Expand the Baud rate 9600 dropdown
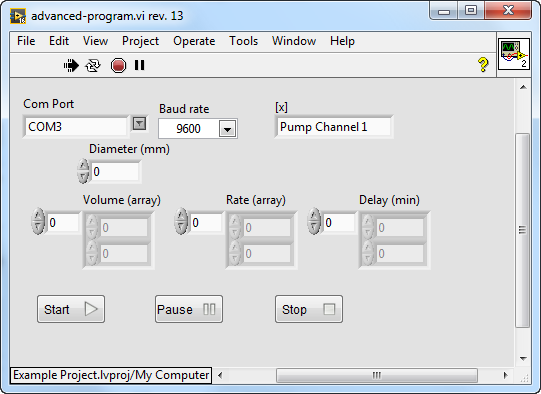The height and width of the screenshot is (394, 541). [x=227, y=129]
